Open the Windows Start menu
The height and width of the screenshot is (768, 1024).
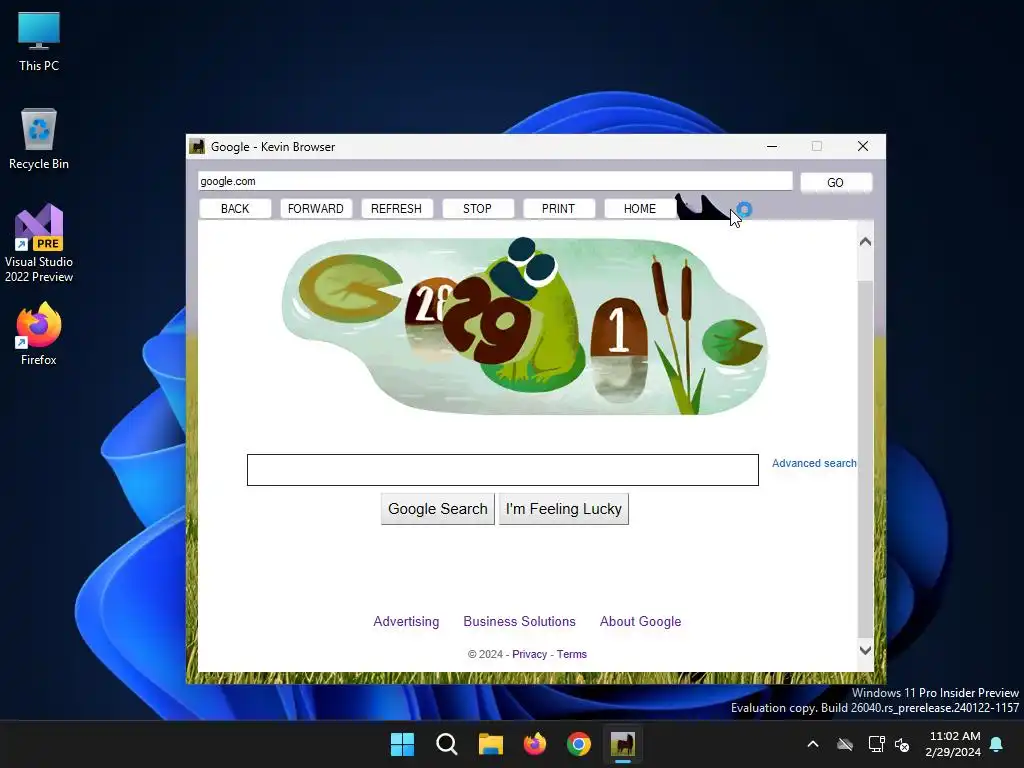pyautogui.click(x=402, y=744)
